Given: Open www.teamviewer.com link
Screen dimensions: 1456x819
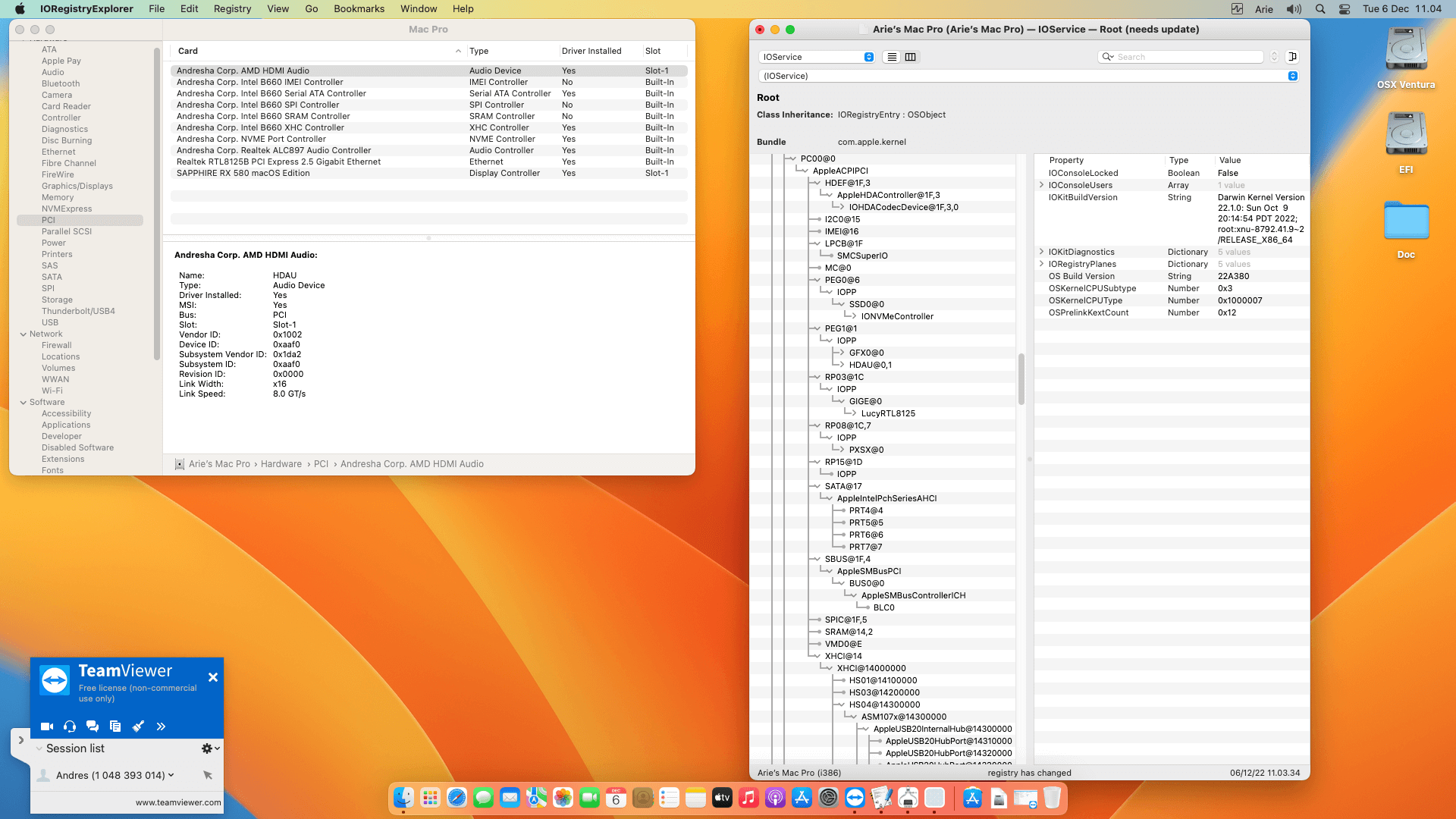Looking at the screenshot, I should coord(178,802).
